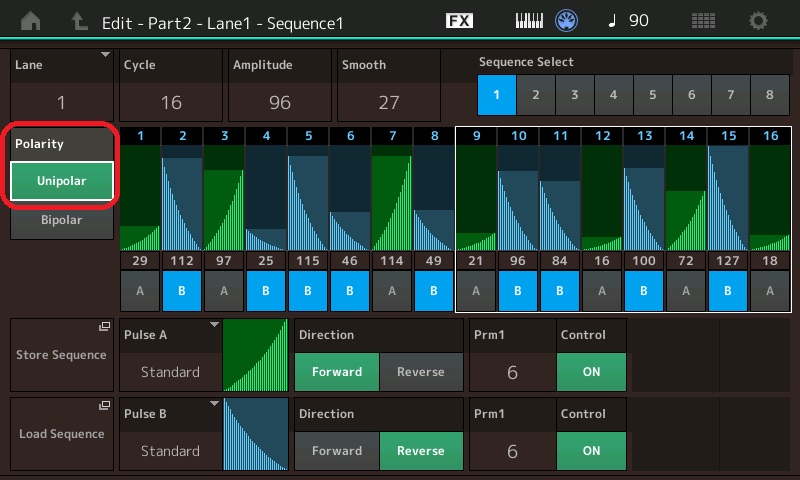The image size is (800, 480).
Task: Open the grid-pattern icon in top bar
Action: pyautogui.click(x=703, y=20)
